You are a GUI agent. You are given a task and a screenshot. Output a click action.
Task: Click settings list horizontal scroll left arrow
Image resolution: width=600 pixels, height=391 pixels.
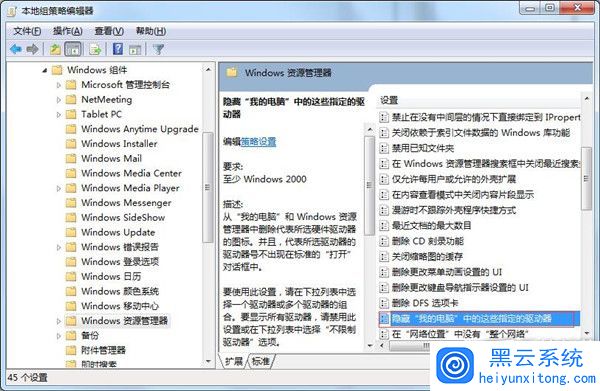(381, 346)
